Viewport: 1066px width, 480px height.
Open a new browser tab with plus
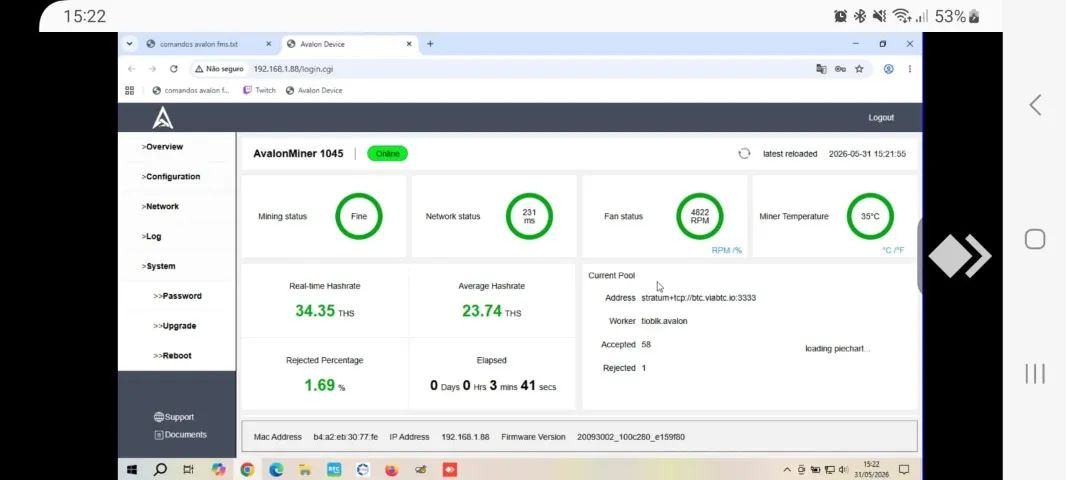430,44
